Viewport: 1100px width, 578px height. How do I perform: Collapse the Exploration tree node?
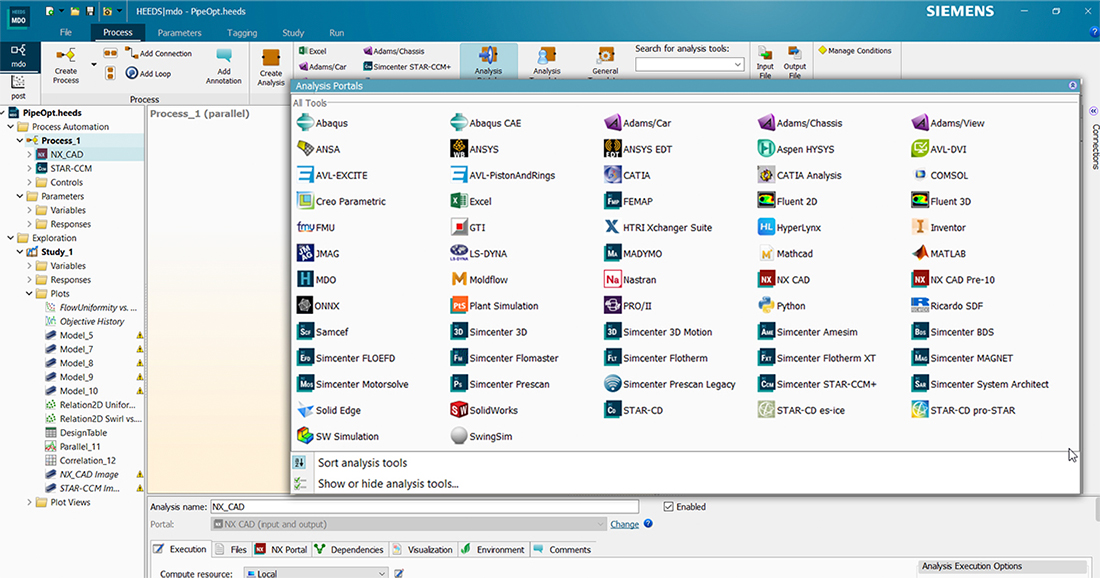[x=11, y=238]
